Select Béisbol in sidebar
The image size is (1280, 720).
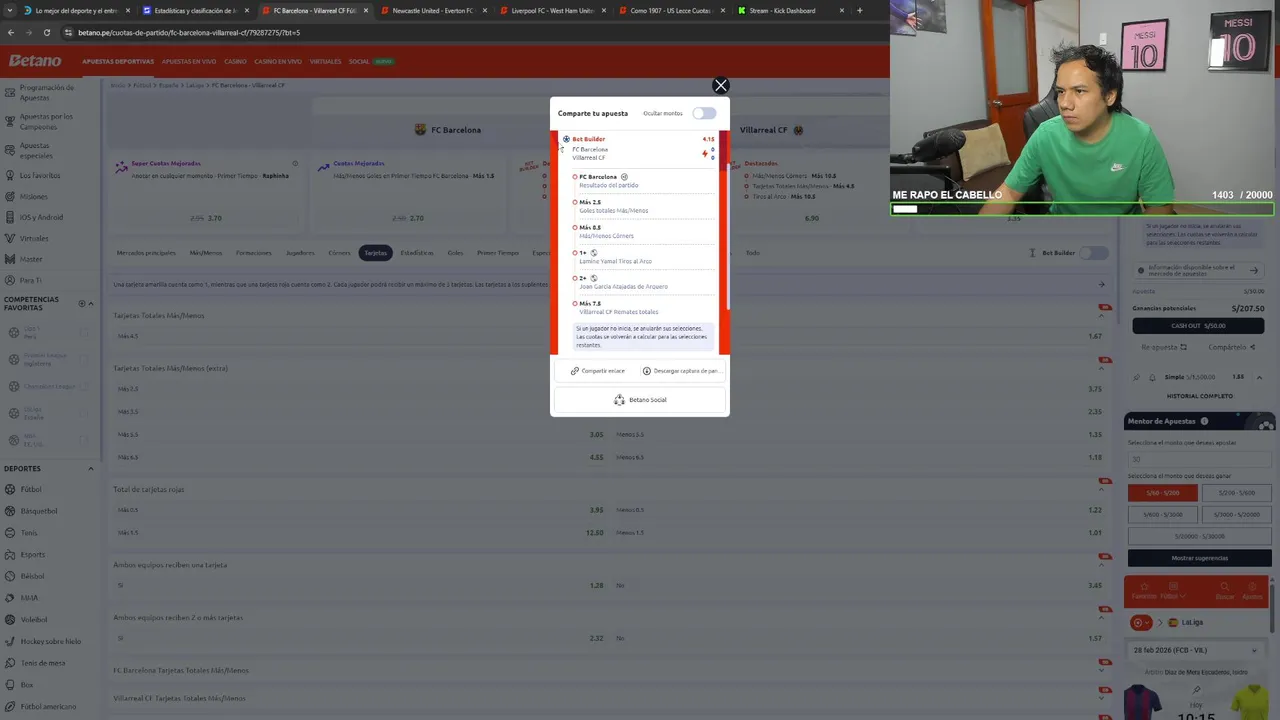coord(33,576)
